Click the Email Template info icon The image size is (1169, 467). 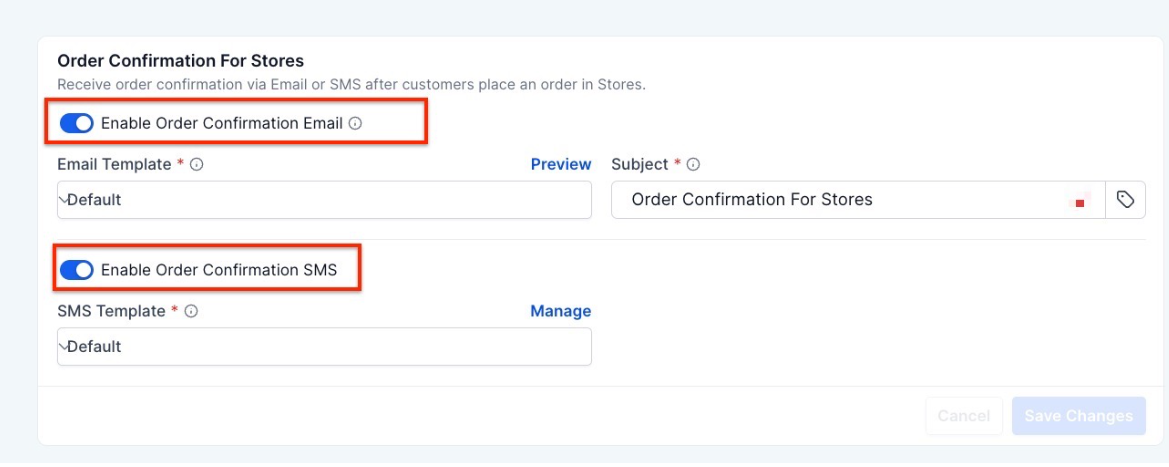point(197,165)
